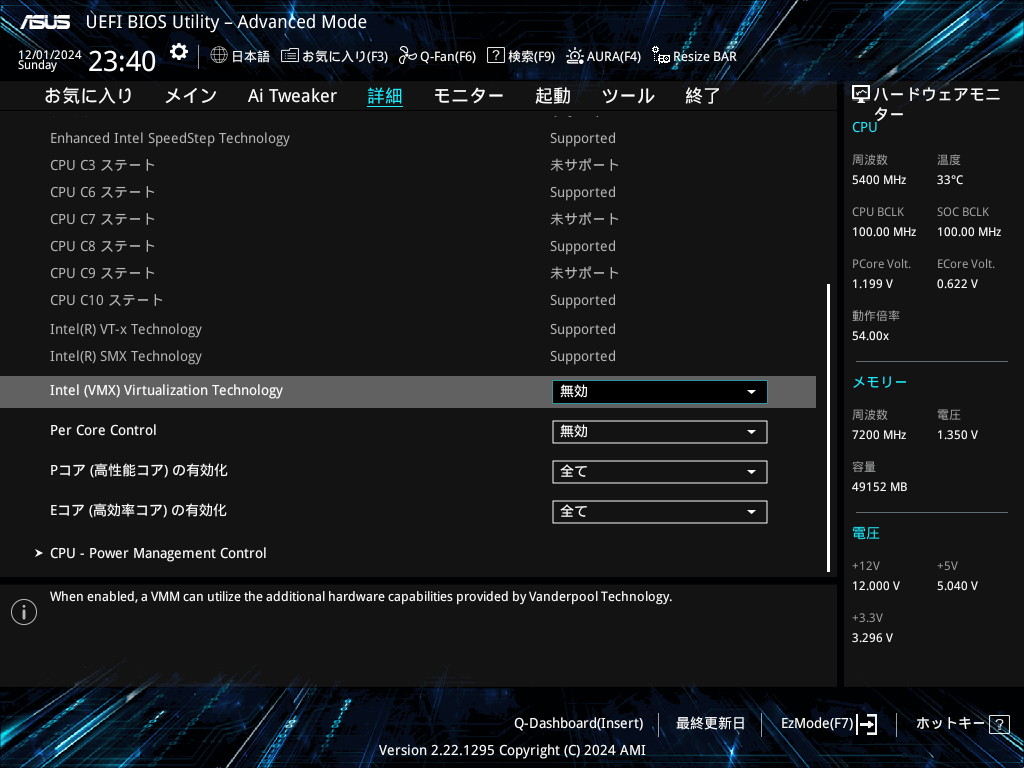Click the 12/01/2024 Sunday date
Screen dimensions: 1024x768
pyautogui.click(x=49, y=59)
